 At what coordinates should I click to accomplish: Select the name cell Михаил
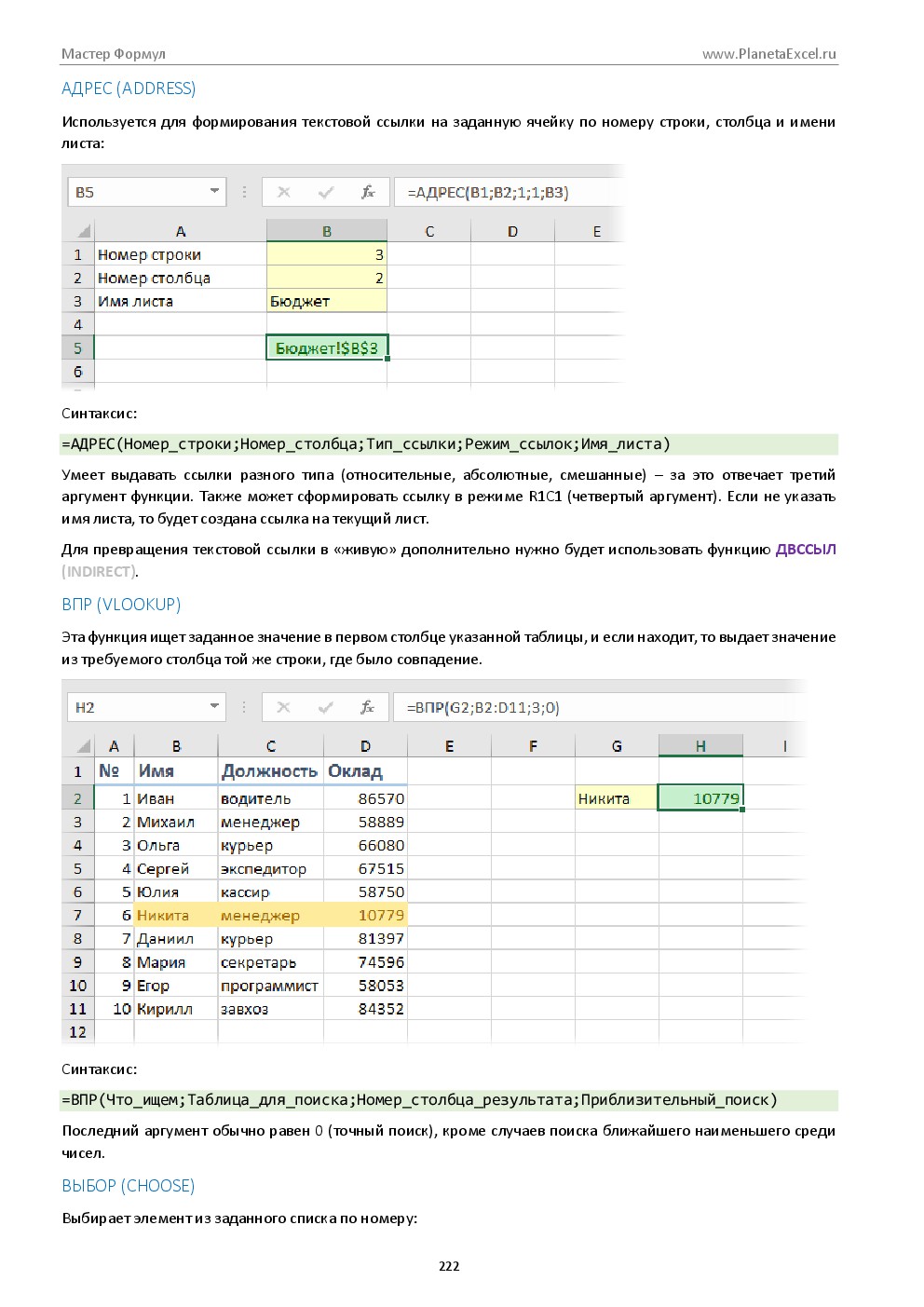pos(176,822)
